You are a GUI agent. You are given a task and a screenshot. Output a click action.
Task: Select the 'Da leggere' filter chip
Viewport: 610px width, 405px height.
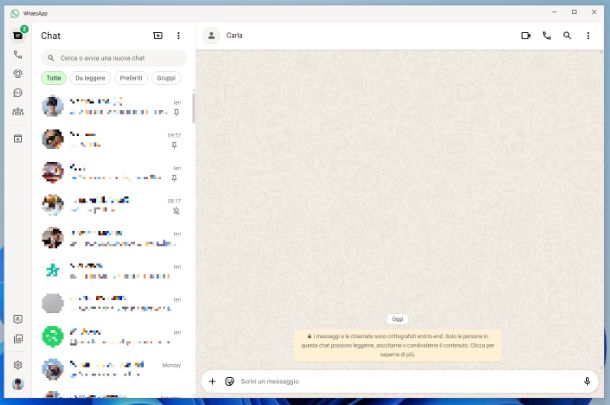[x=90, y=78]
